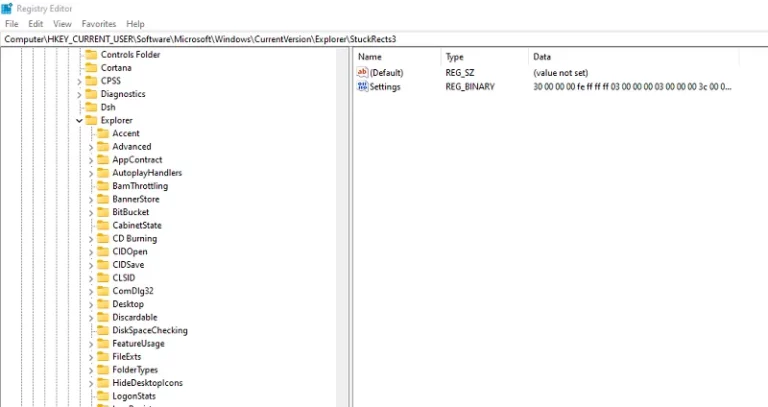Select the Accent folder icon
This screenshot has width=768, height=407.
coord(103,133)
